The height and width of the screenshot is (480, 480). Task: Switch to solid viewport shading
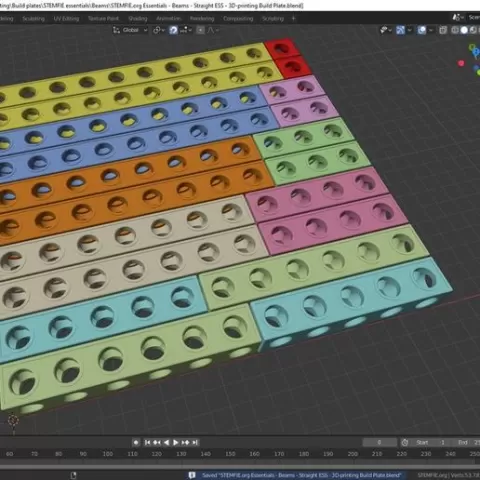pyautogui.click(x=464, y=30)
